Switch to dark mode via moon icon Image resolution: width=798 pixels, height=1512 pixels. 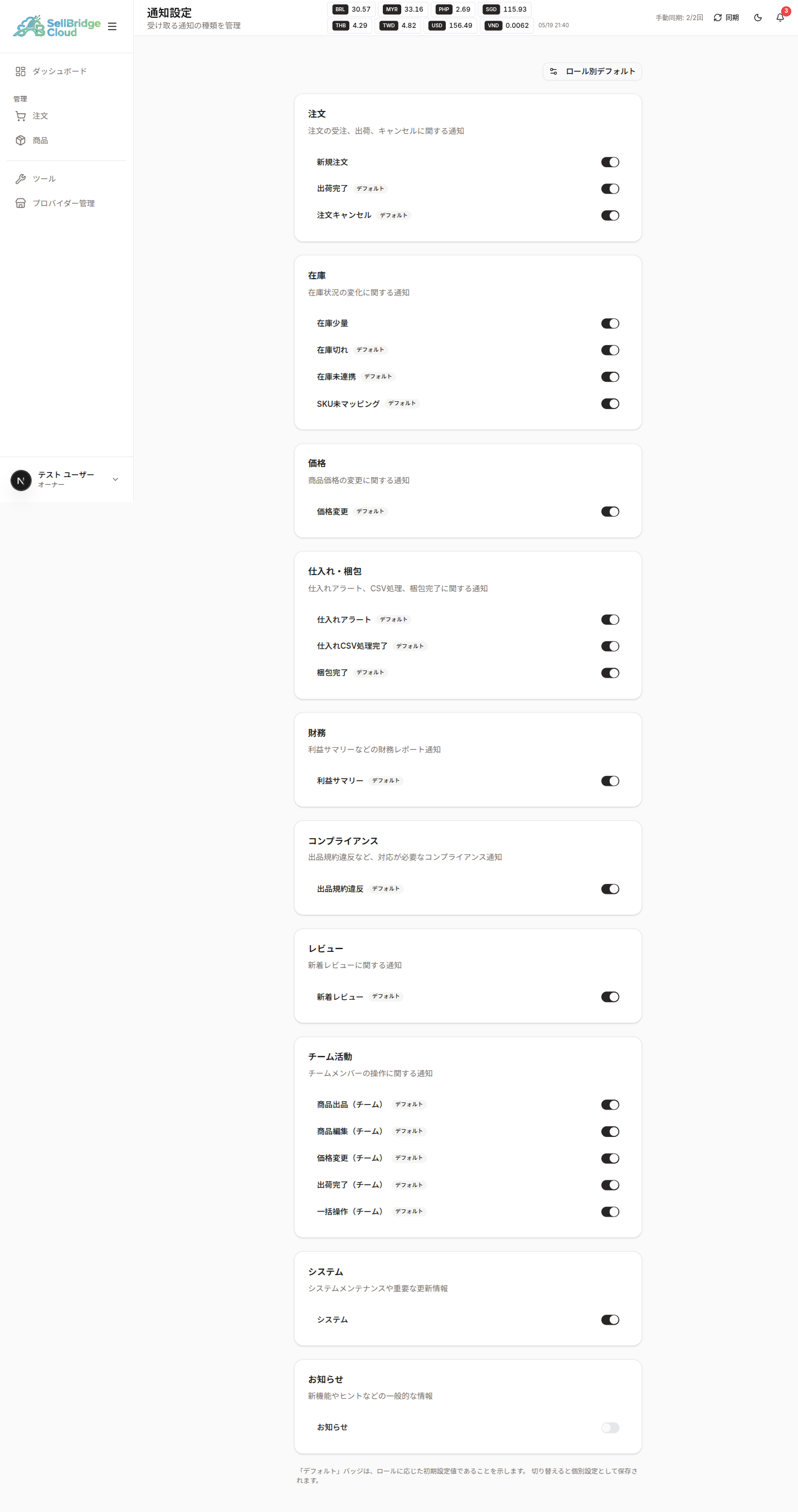tap(757, 18)
